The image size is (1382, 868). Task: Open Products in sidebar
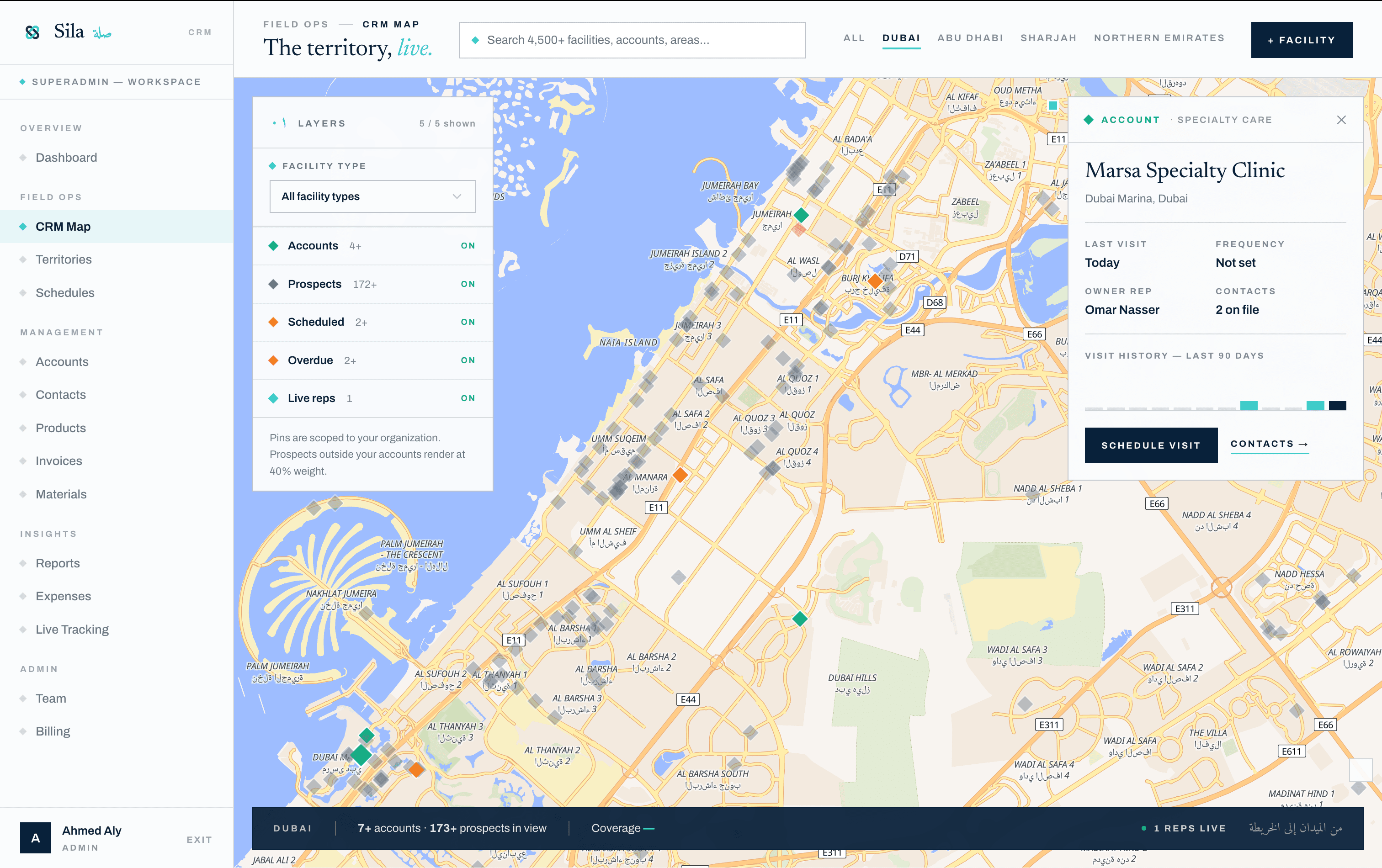pyautogui.click(x=117, y=428)
